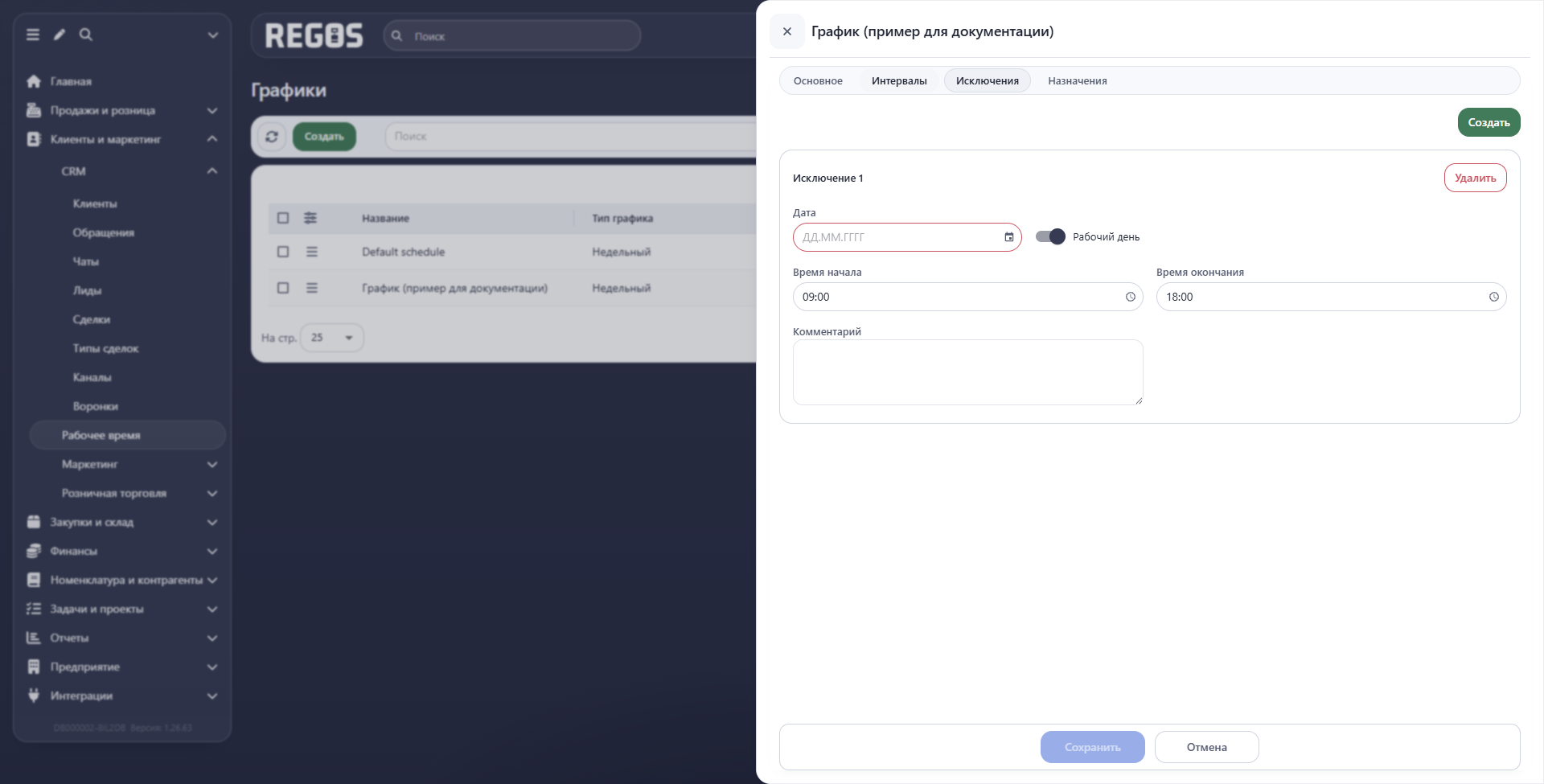The height and width of the screenshot is (784, 1544).
Task: Click clock icon in Время начала
Action: point(1130,297)
